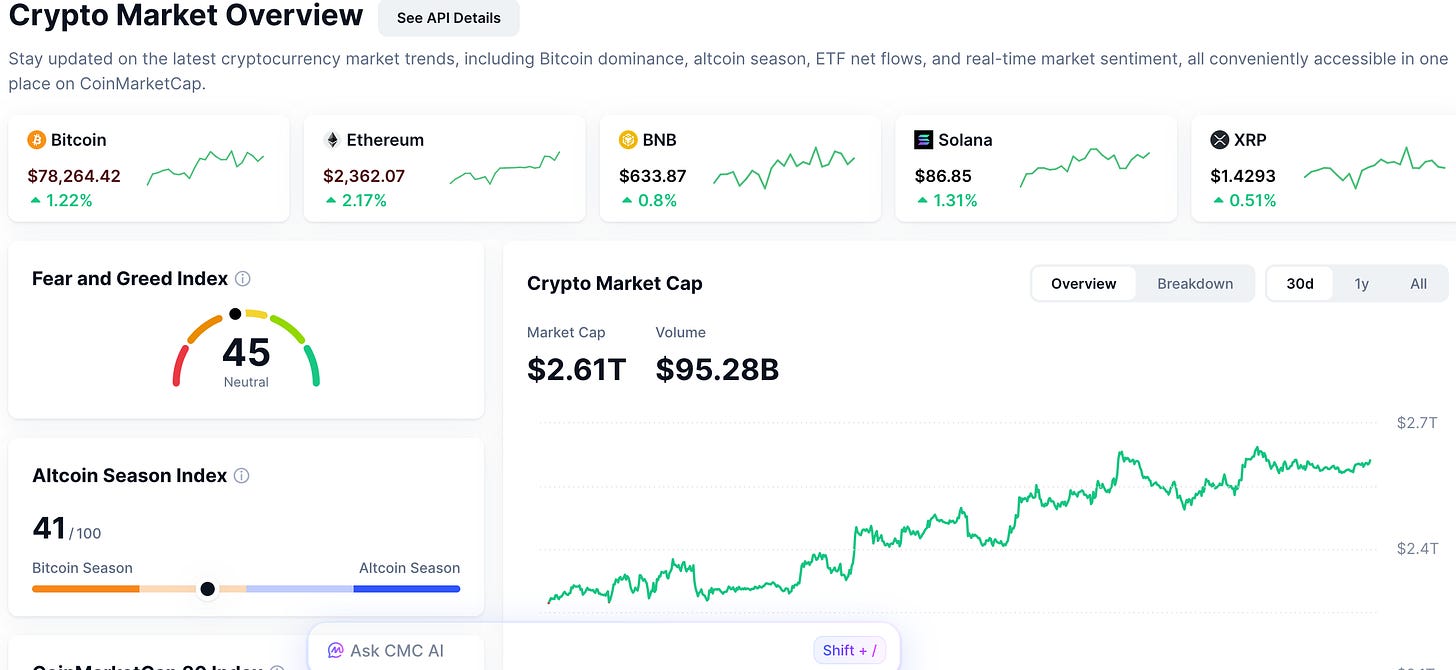The image size is (1456, 670).
Task: Select the All time range
Action: [1418, 283]
